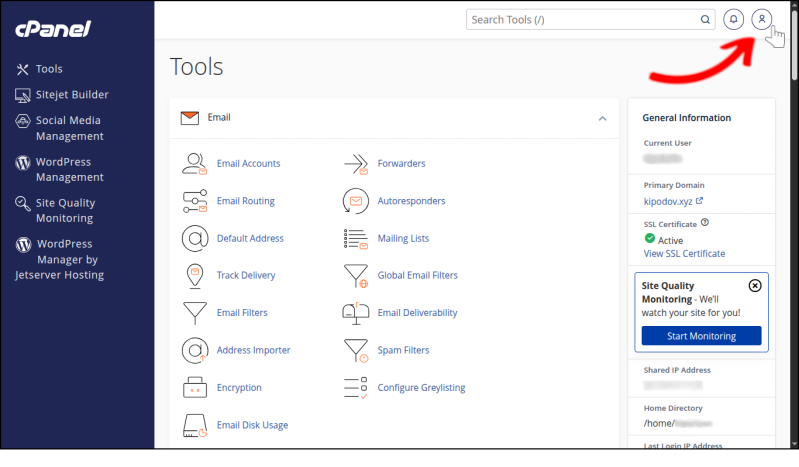
Task: Open the user account menu icon
Action: (x=761, y=19)
